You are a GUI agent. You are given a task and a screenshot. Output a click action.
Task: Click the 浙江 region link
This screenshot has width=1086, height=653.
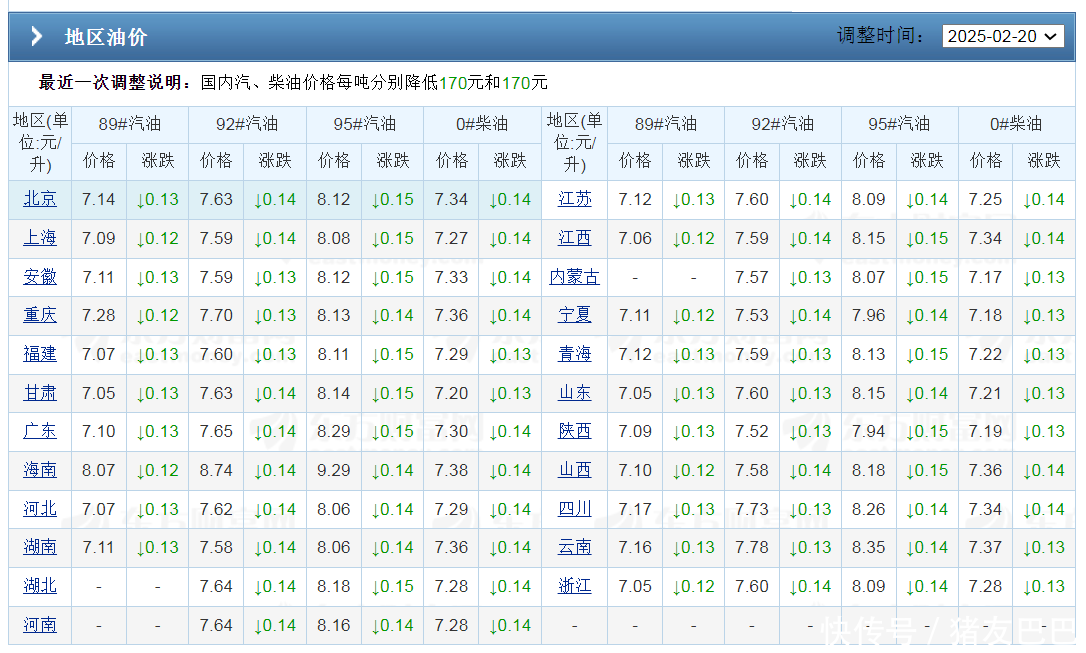575,586
